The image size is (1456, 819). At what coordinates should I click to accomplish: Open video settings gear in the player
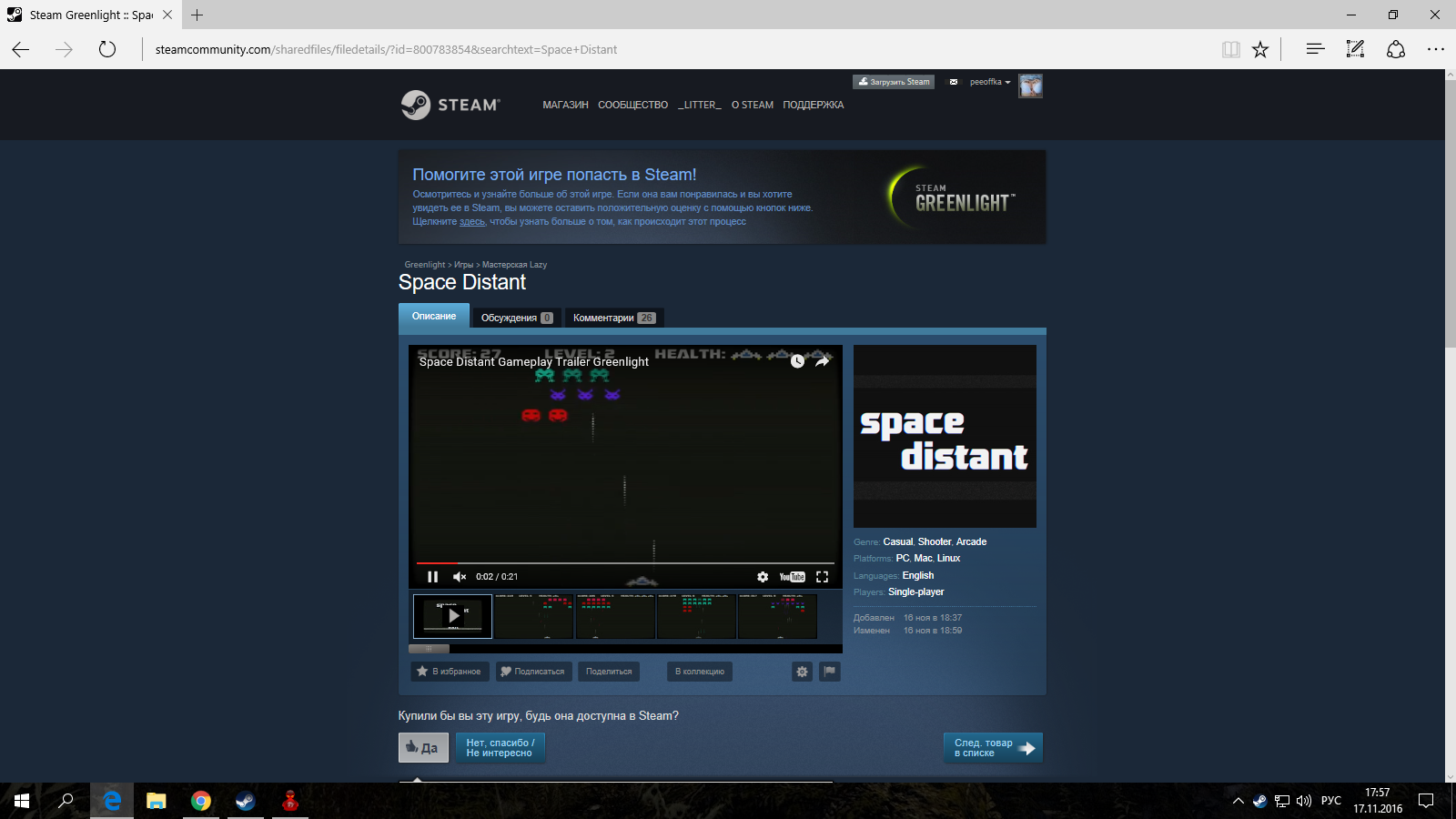(763, 577)
